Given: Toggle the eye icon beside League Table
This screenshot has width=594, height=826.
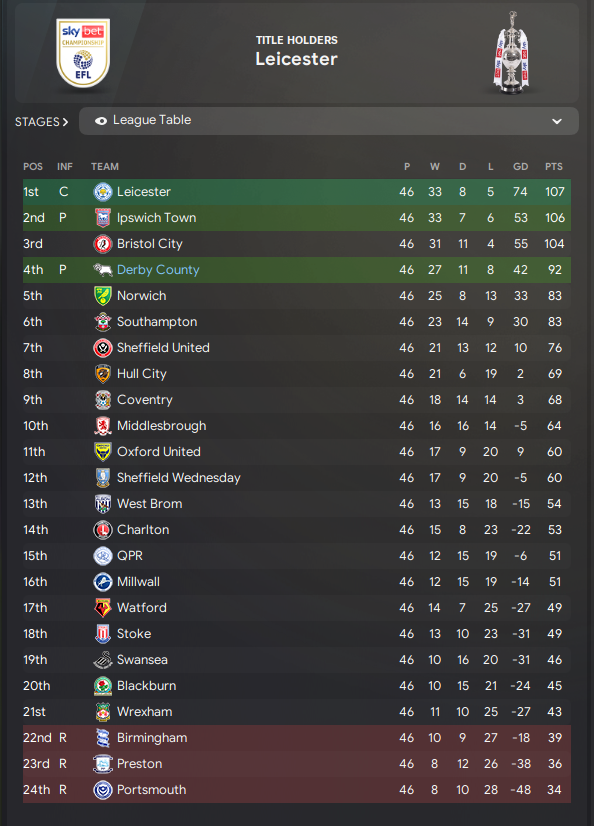Looking at the screenshot, I should tap(101, 121).
